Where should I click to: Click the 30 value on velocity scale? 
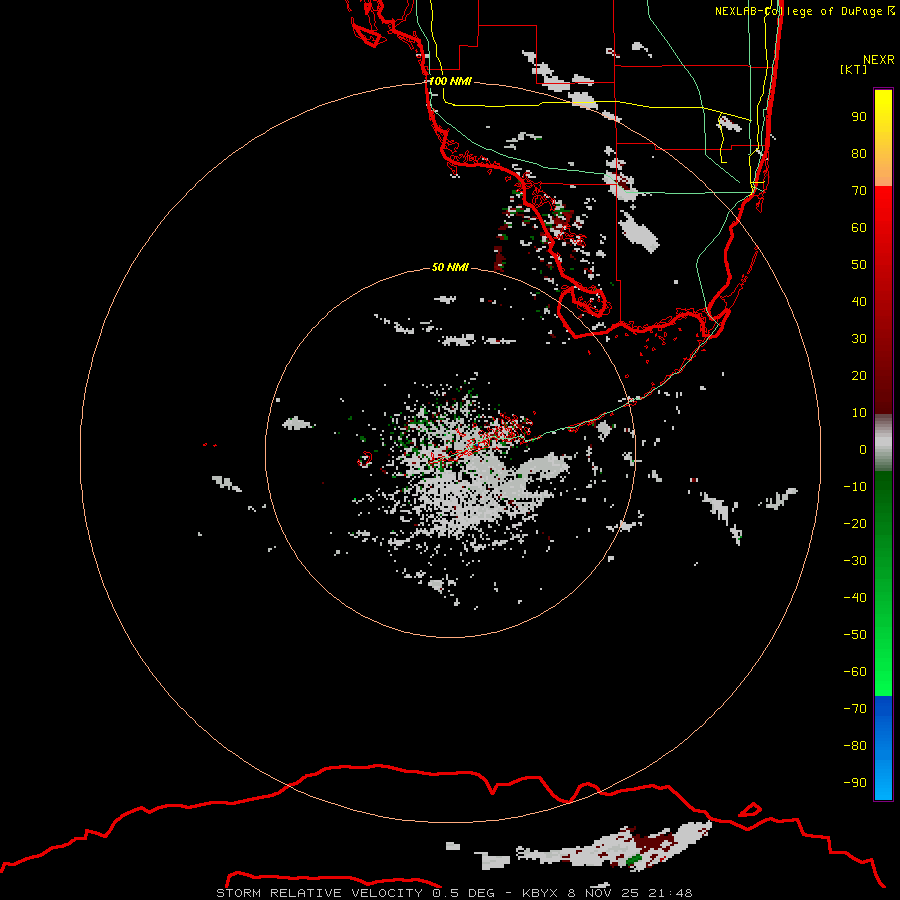tap(859, 339)
